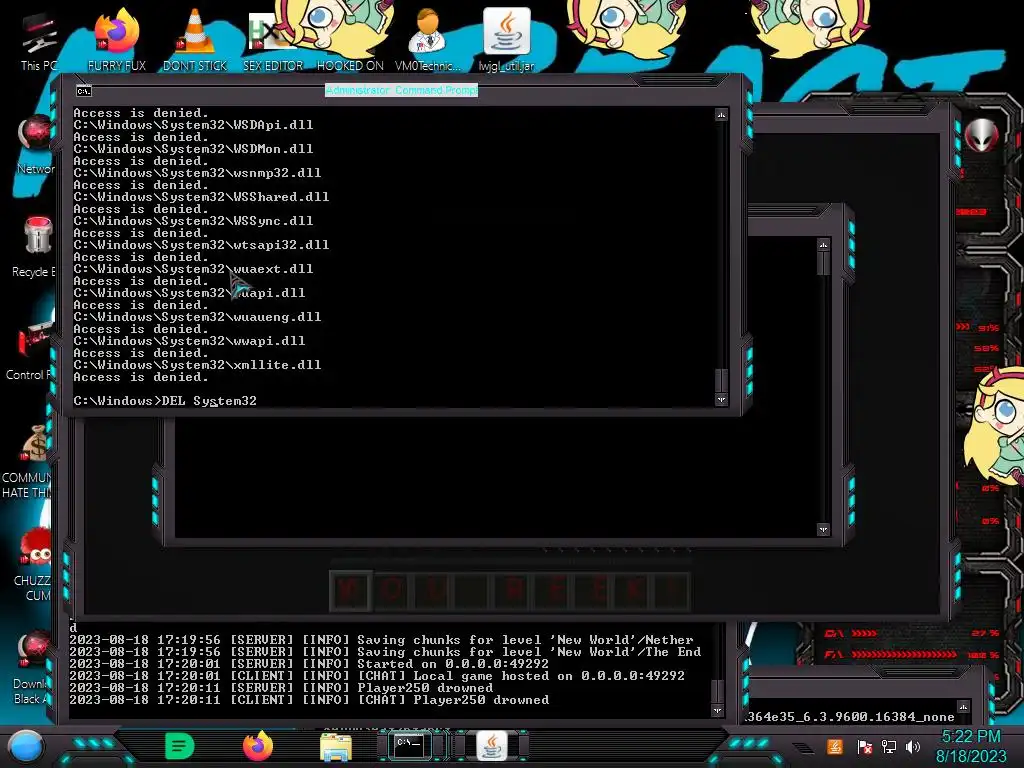
Task: Click down arrow of middle black window scrollbar
Action: coord(823,530)
